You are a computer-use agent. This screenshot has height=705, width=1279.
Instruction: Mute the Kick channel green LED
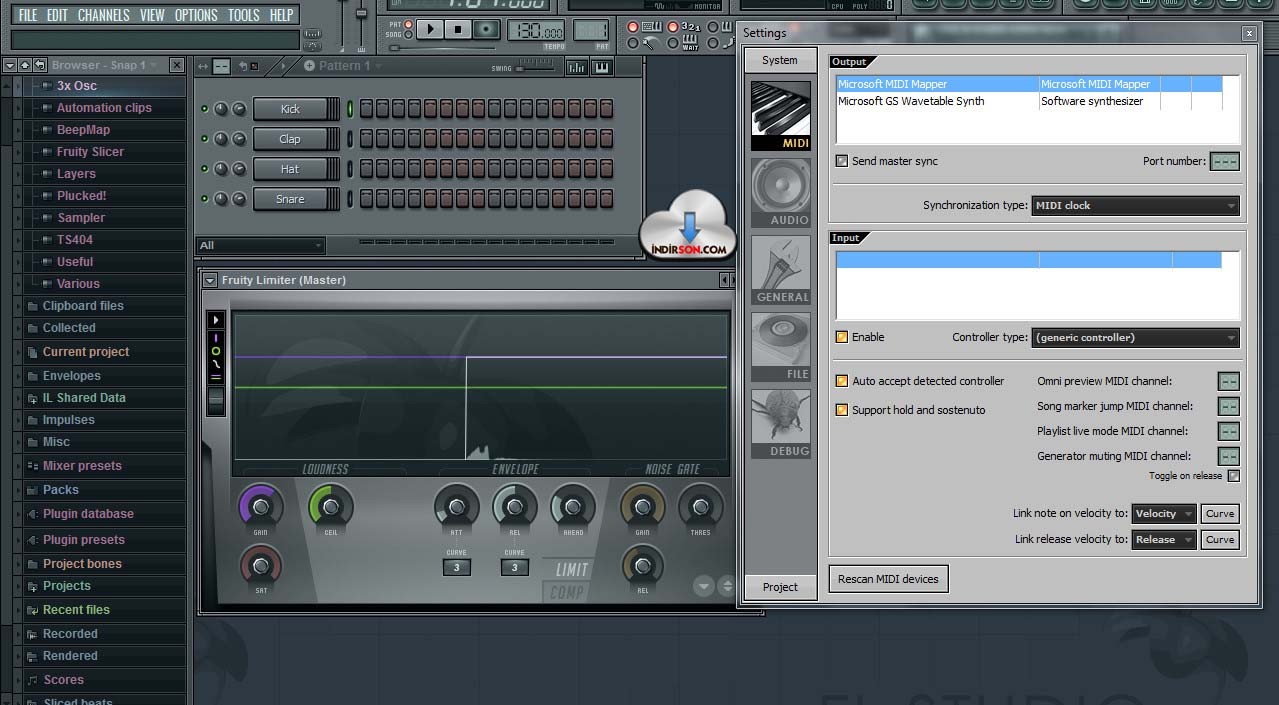tap(205, 109)
